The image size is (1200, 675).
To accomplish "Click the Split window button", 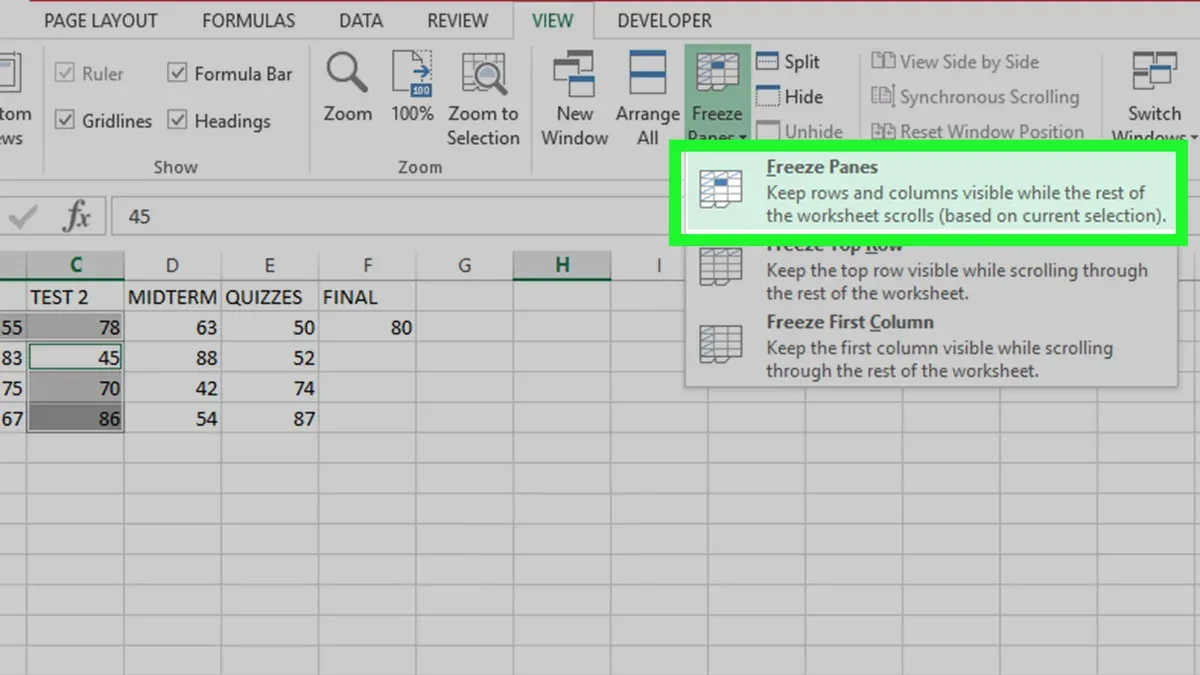I will tap(788, 62).
